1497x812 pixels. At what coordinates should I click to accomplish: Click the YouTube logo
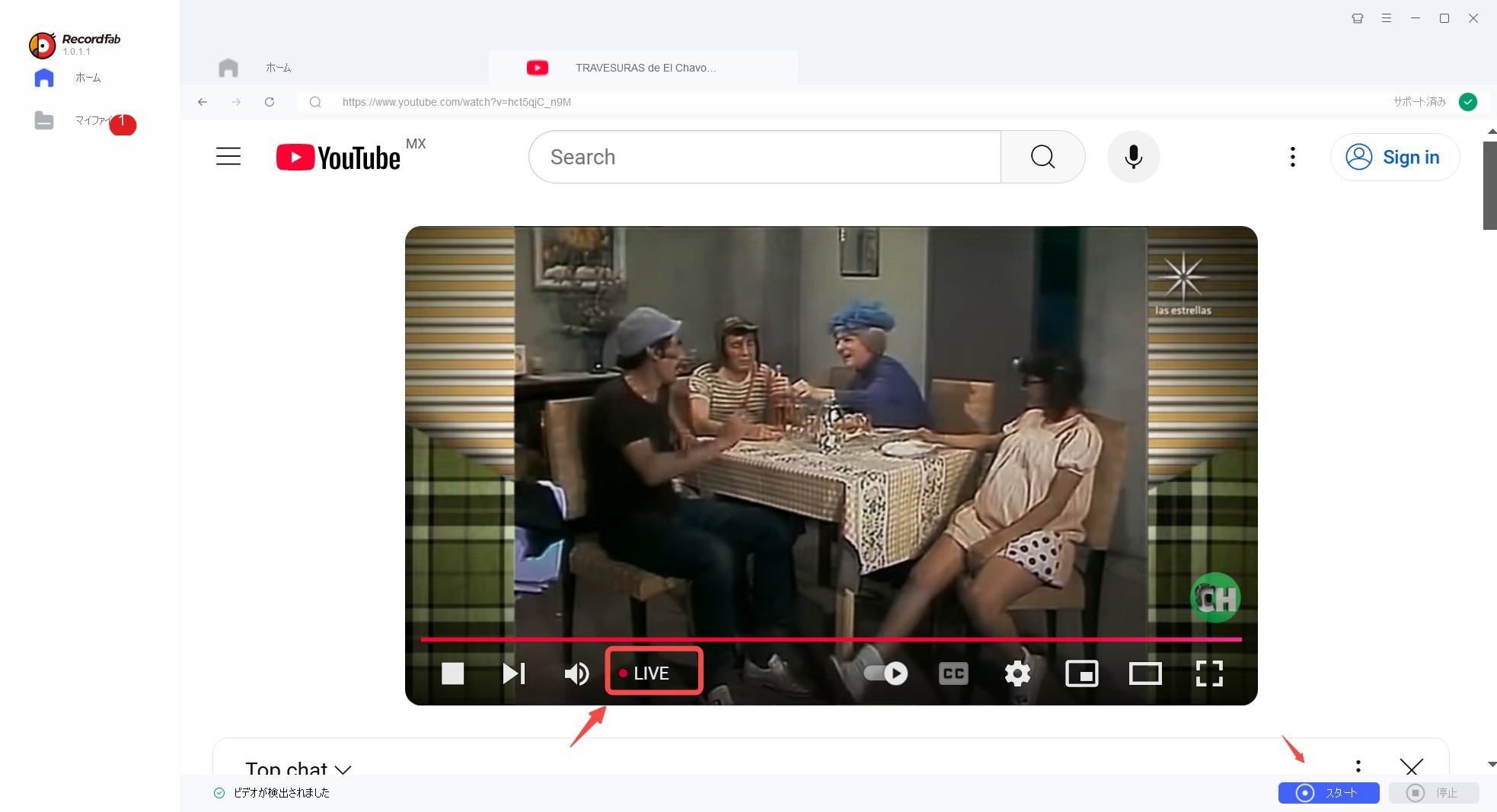[x=338, y=158]
